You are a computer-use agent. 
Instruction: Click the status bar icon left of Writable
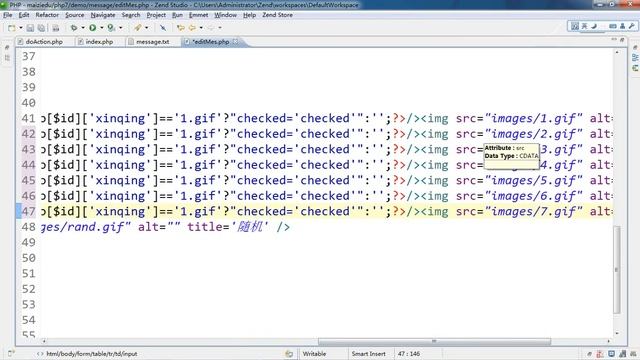[x=289, y=354]
